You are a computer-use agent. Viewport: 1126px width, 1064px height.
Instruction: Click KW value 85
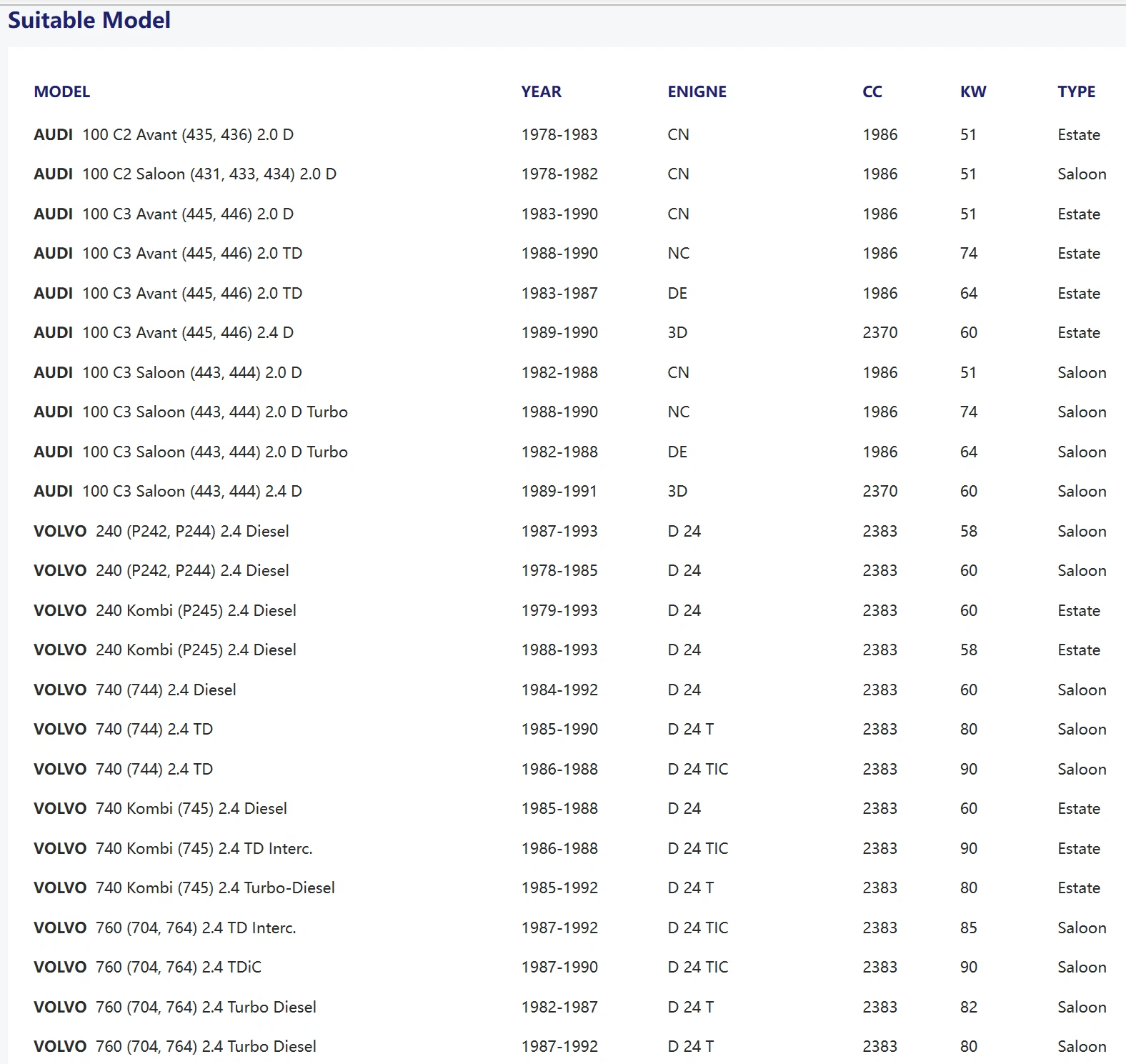coord(969,928)
